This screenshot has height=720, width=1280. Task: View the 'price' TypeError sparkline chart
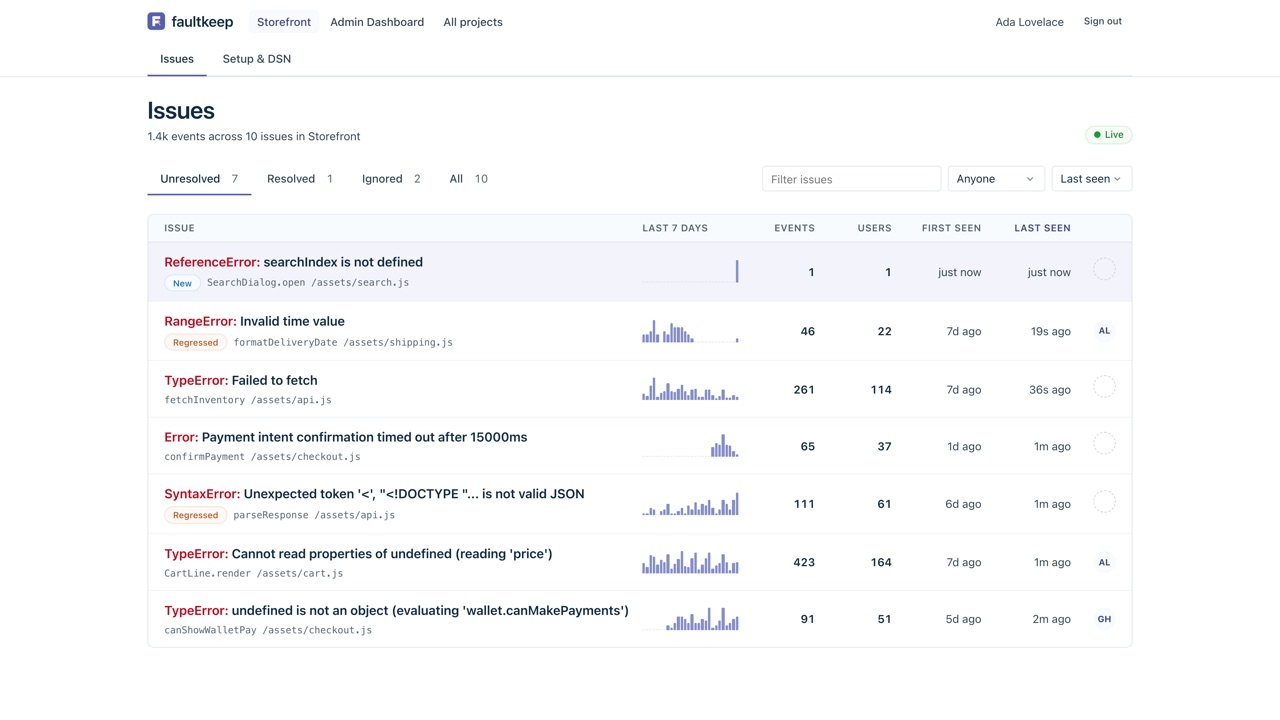click(x=690, y=562)
